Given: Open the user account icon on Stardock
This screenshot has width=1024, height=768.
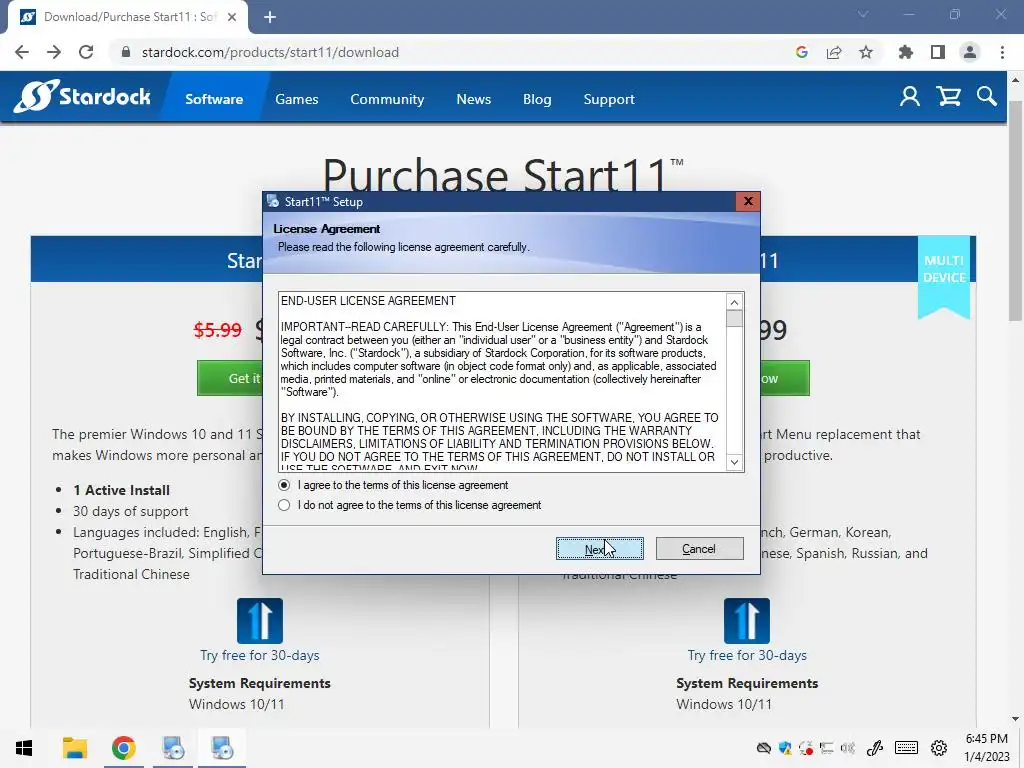Looking at the screenshot, I should click(910, 97).
